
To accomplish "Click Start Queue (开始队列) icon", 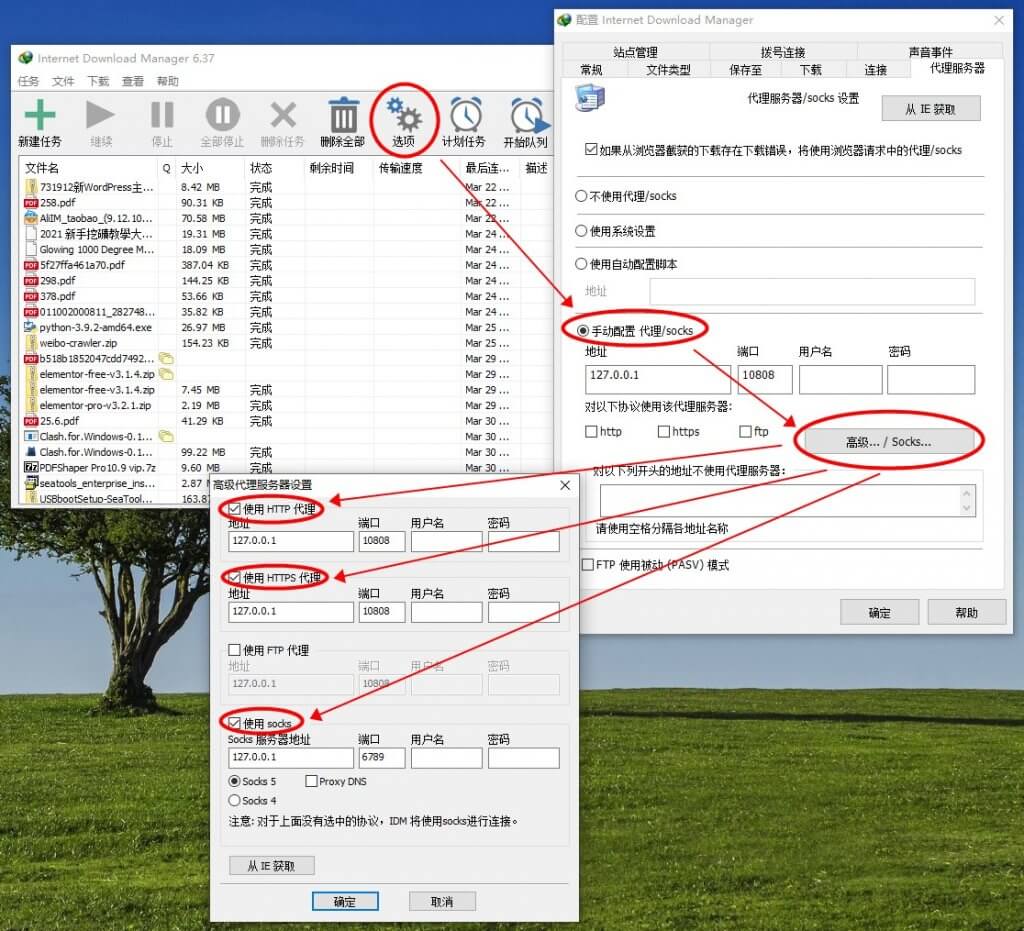I will coord(528,115).
